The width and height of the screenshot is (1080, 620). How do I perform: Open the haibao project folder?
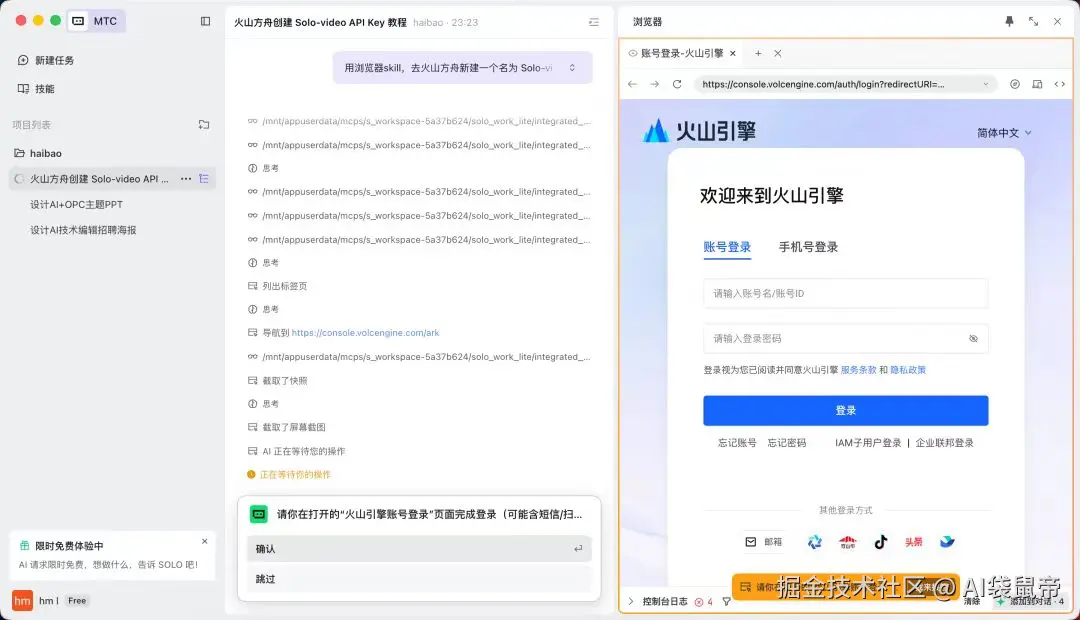[x=39, y=153]
